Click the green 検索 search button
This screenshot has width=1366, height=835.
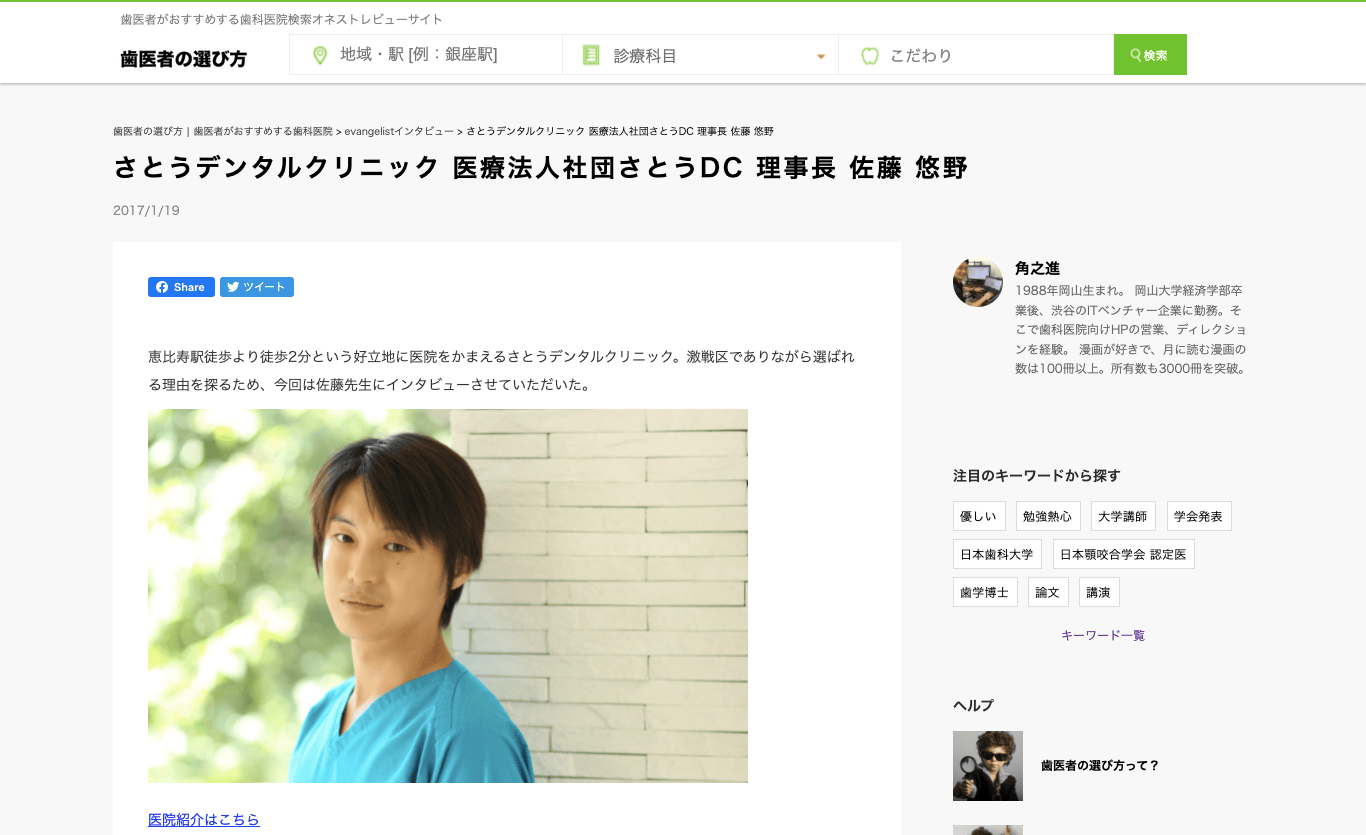click(x=1150, y=55)
